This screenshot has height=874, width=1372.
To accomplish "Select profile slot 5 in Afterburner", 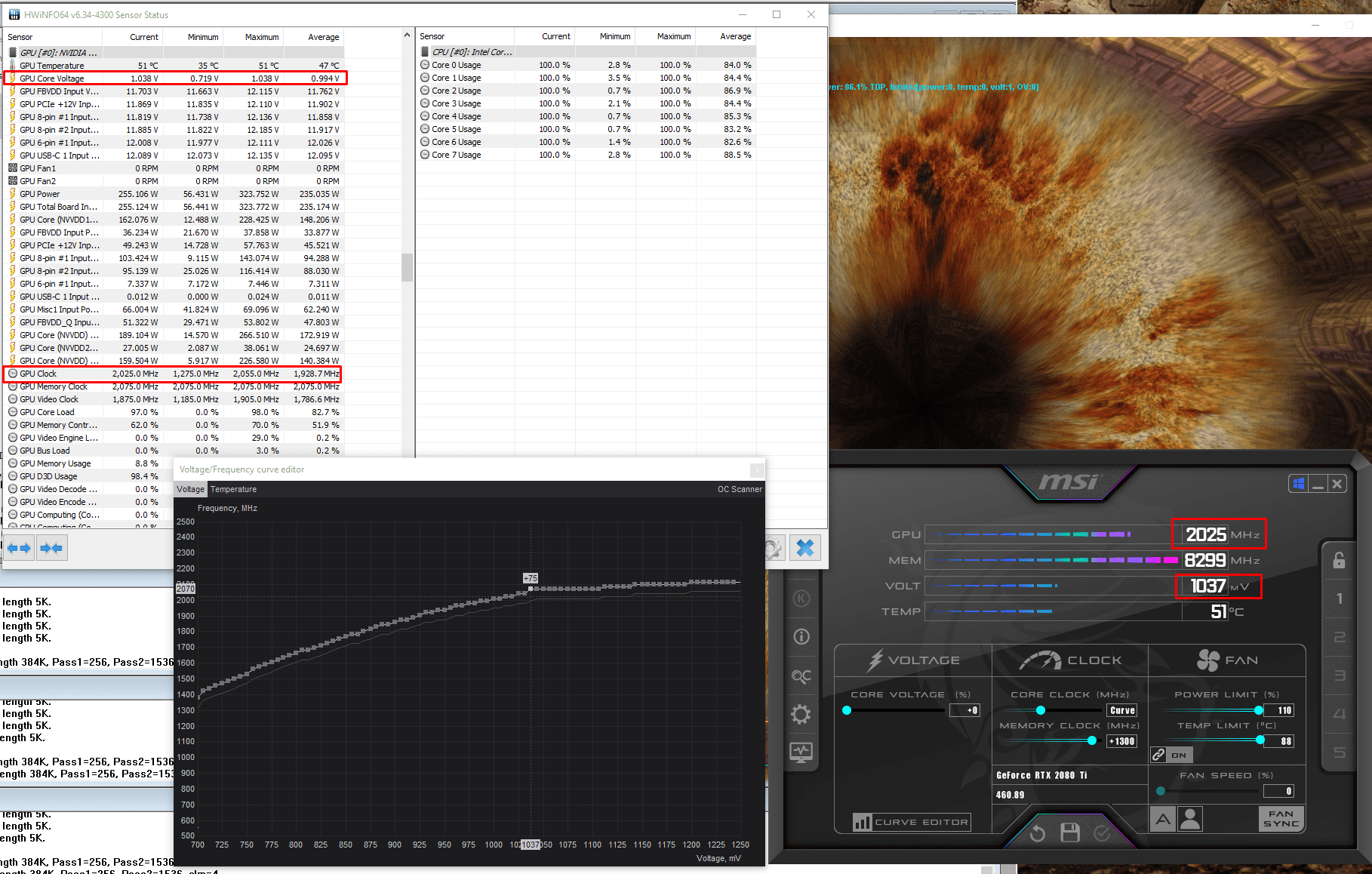I will point(1340,752).
